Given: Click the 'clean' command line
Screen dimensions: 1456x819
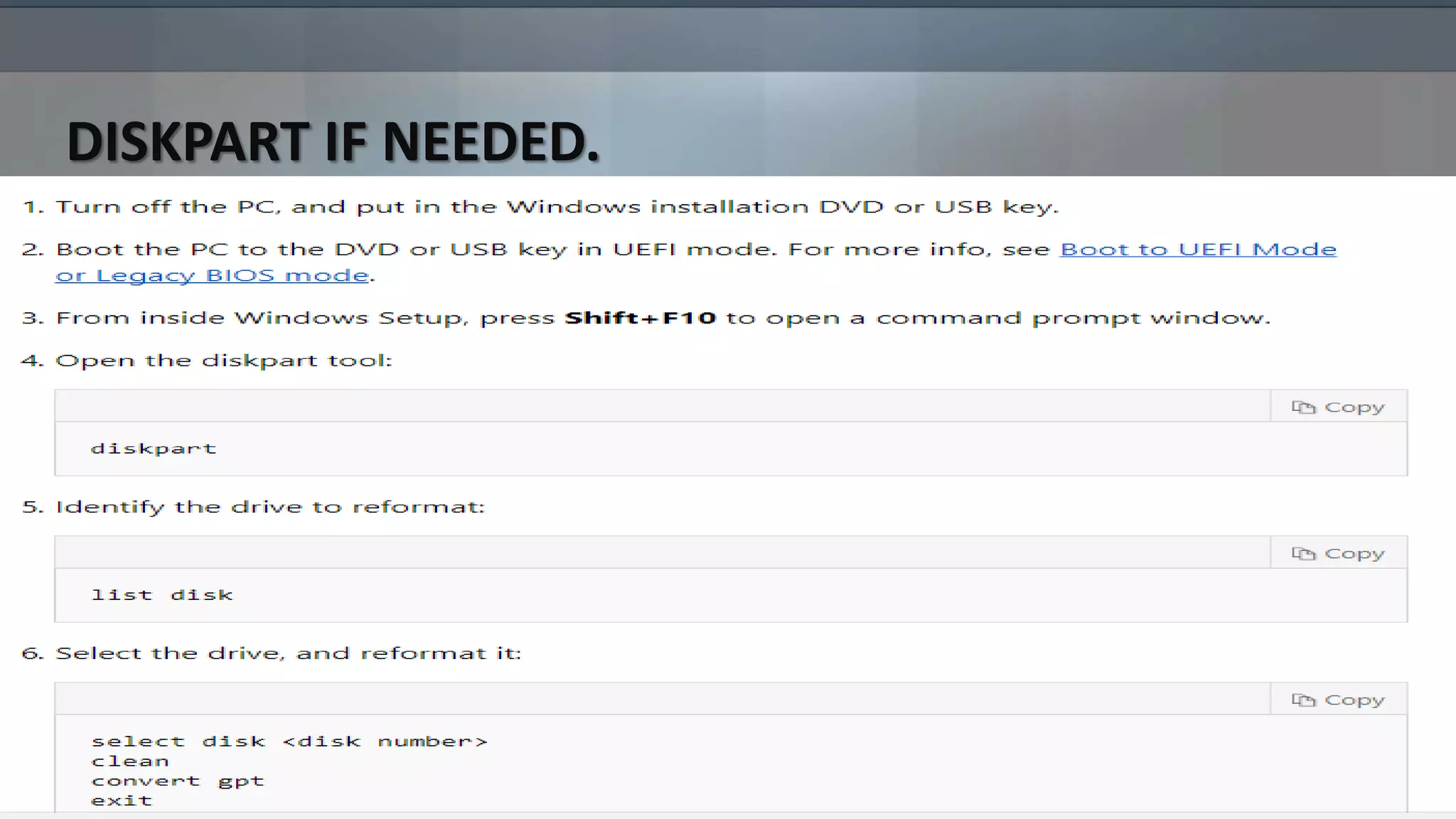Looking at the screenshot, I should [x=130, y=761].
